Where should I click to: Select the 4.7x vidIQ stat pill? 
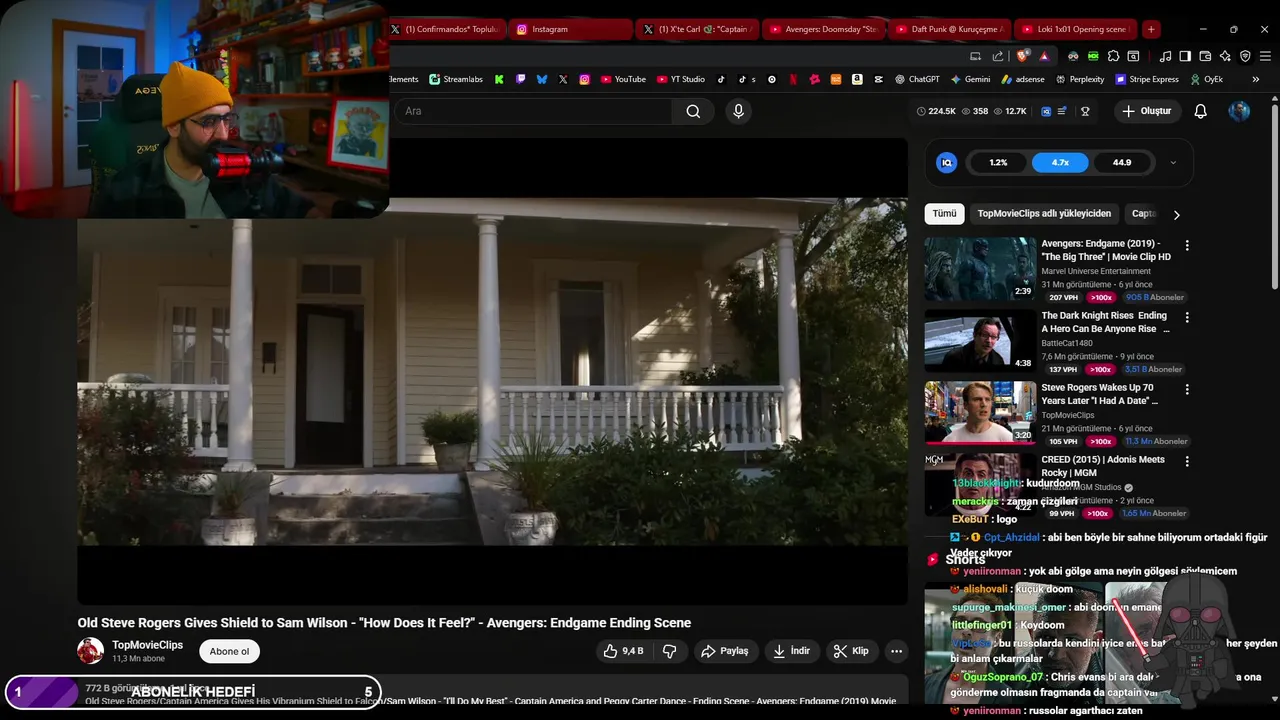pyautogui.click(x=1060, y=162)
